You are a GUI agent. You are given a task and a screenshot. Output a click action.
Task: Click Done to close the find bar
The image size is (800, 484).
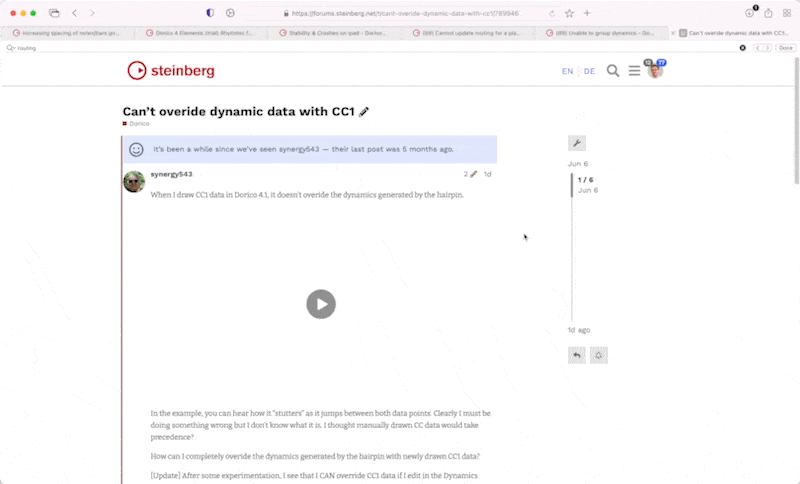pyautogui.click(x=786, y=47)
